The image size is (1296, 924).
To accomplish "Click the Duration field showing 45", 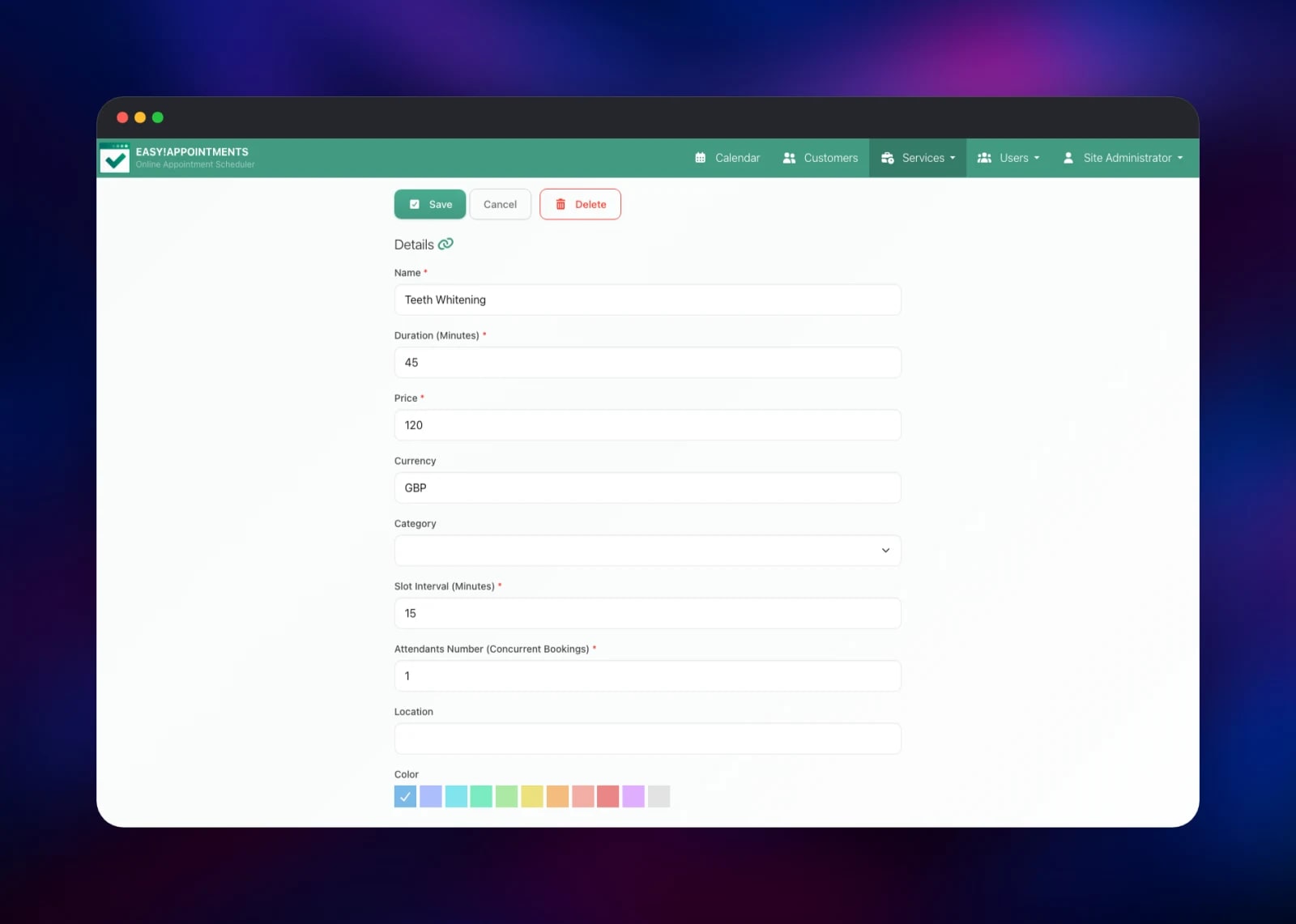I will click(647, 362).
